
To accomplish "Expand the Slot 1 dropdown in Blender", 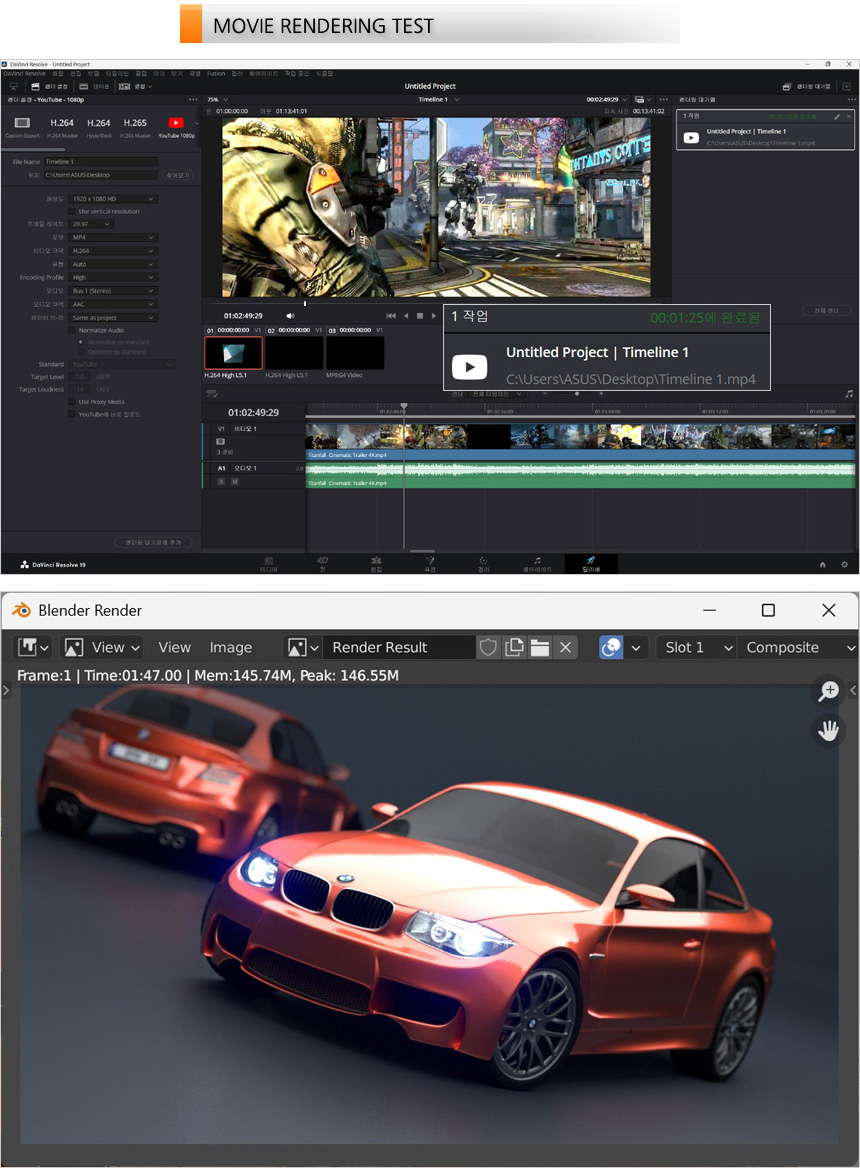I will 696,648.
